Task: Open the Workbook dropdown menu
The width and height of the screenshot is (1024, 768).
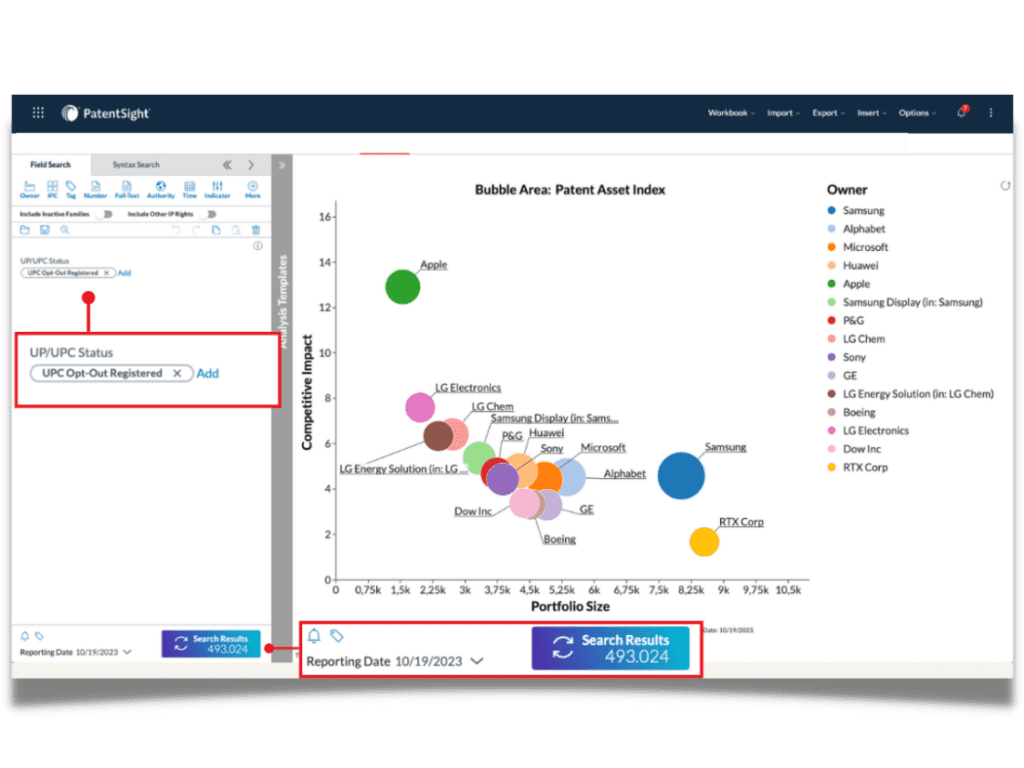Action: pyautogui.click(x=731, y=113)
